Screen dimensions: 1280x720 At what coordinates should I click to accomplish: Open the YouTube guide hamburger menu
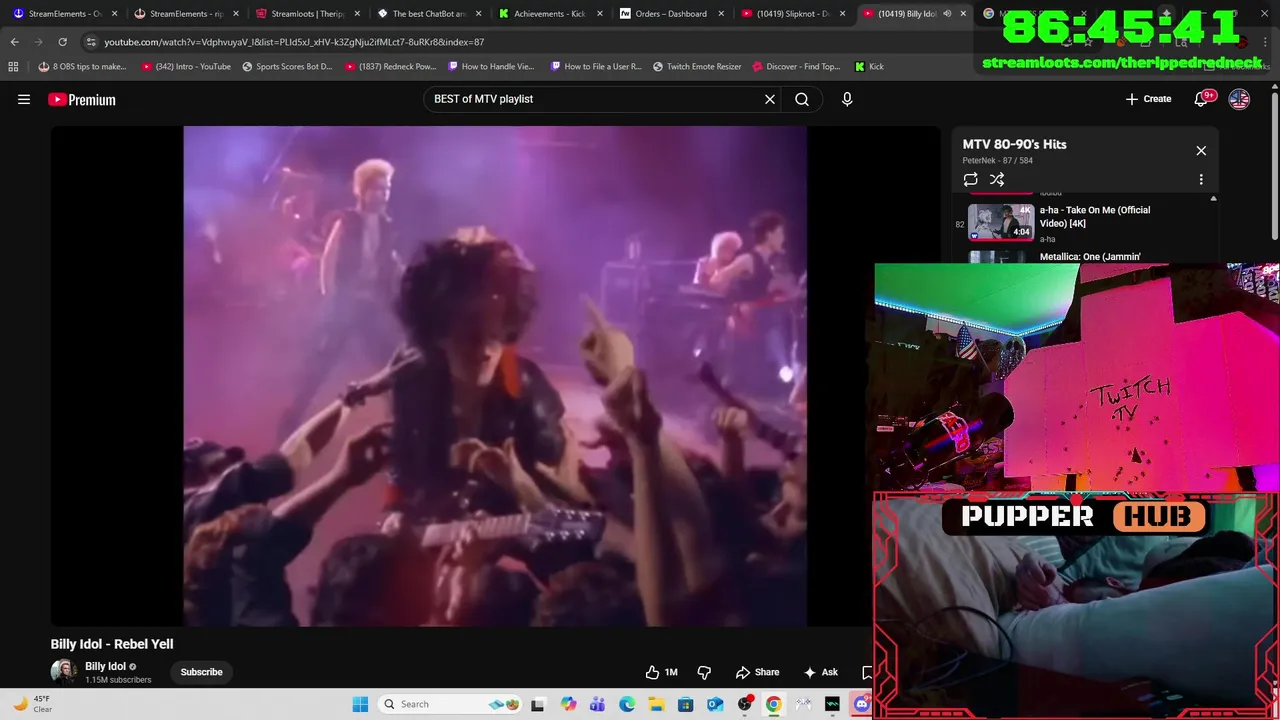(x=24, y=99)
